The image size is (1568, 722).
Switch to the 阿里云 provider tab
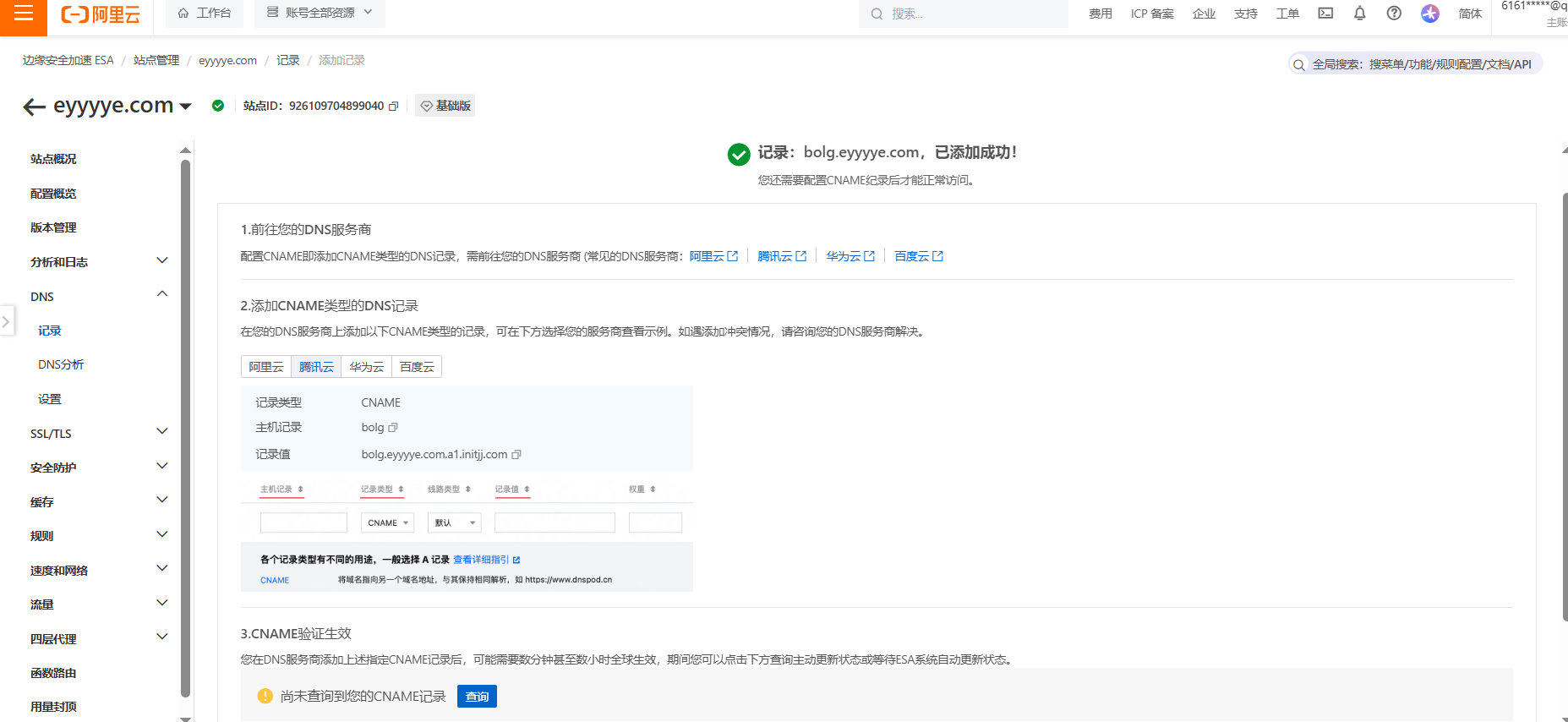tap(266, 367)
